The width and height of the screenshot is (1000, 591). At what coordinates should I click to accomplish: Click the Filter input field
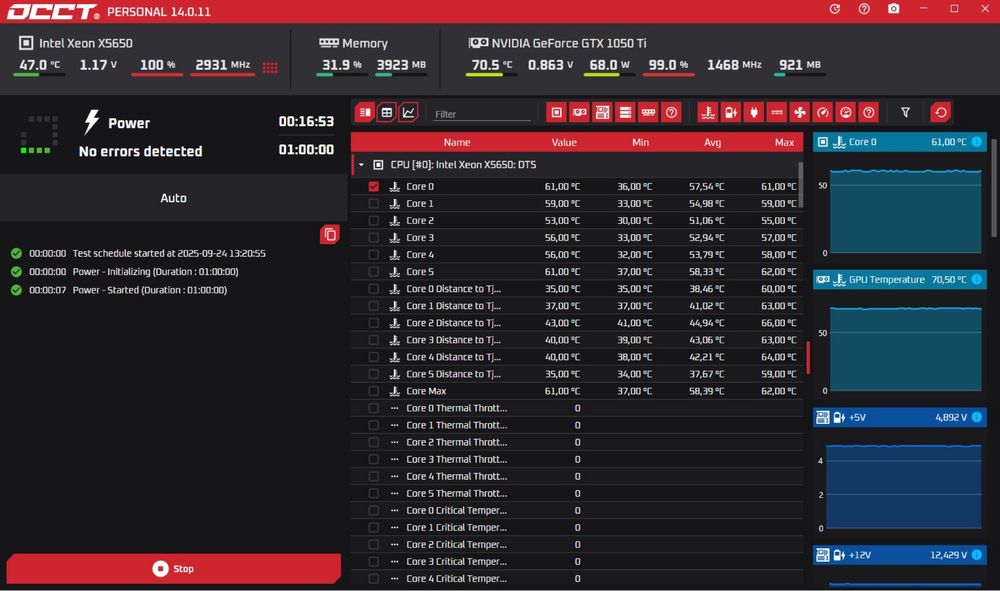[x=482, y=114]
